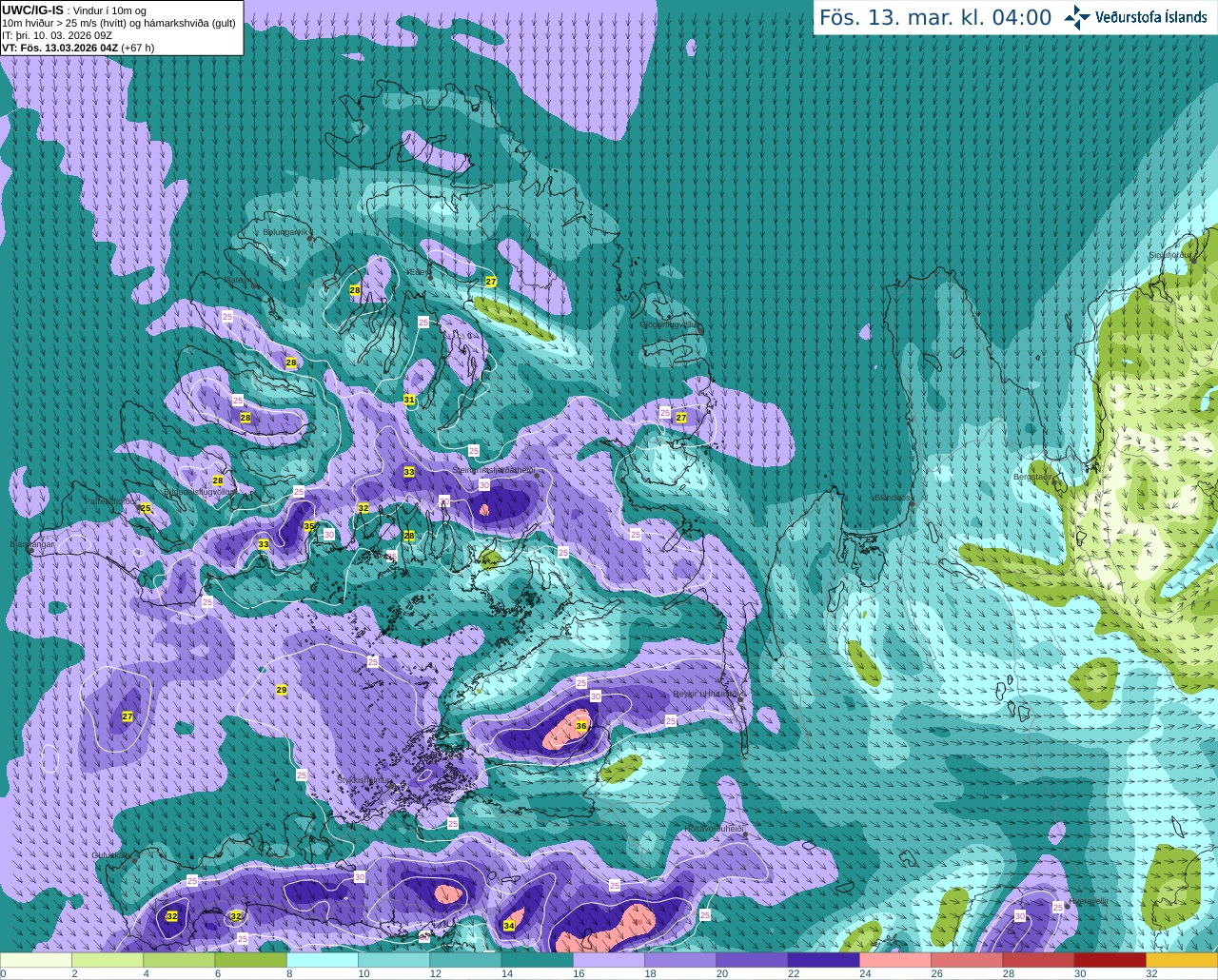Click the '16' tick on the color scale
Viewport: 1218px width, 980px height.
578,973
